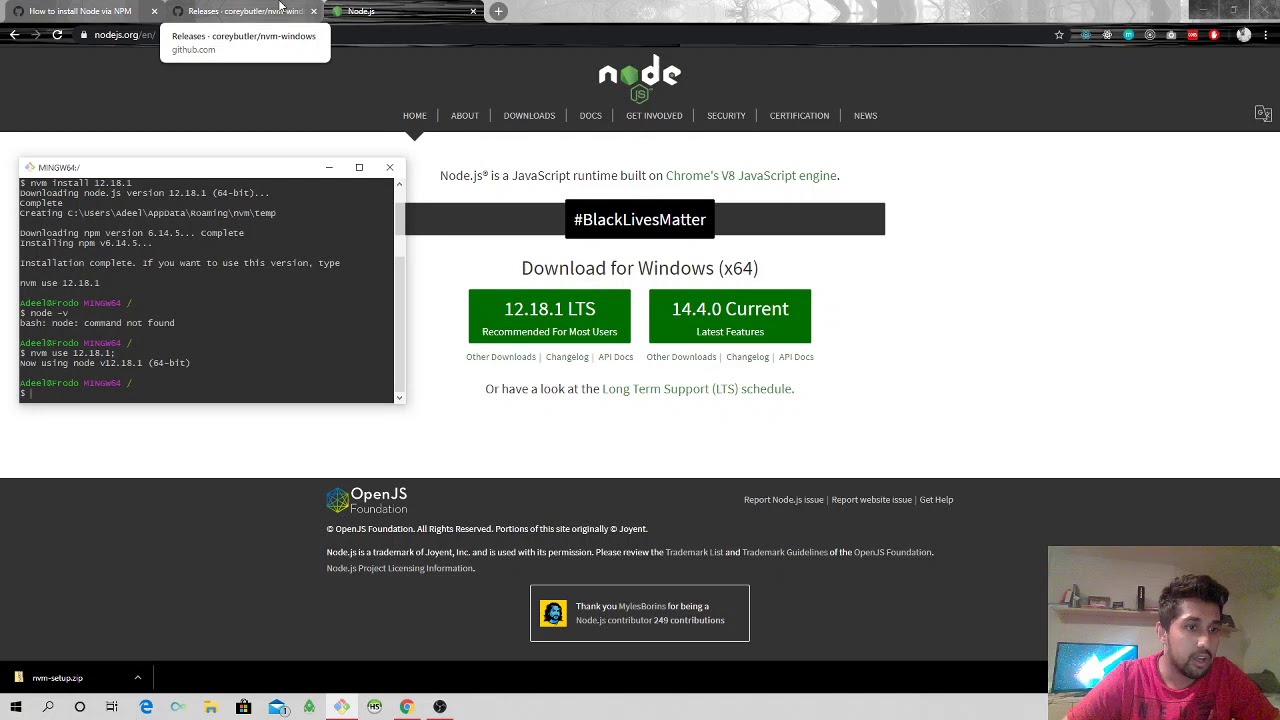Click Report website issue link

click(x=871, y=500)
